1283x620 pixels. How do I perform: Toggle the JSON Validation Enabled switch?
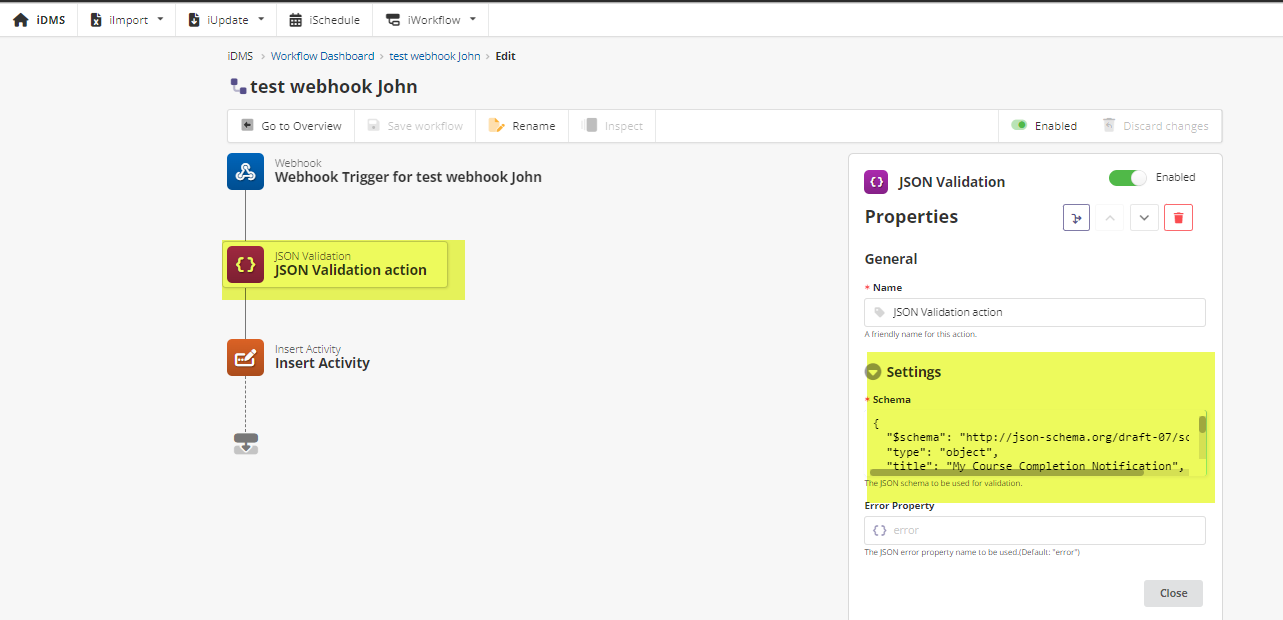click(1127, 178)
